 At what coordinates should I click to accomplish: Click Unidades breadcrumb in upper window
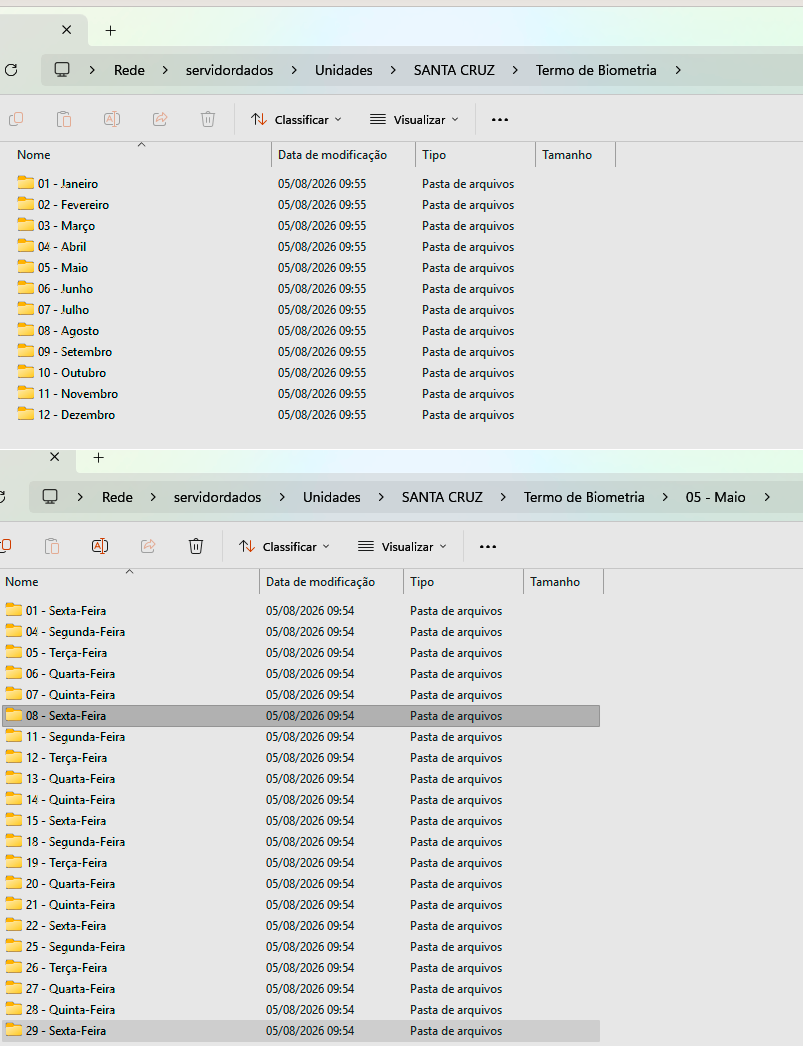coord(343,70)
